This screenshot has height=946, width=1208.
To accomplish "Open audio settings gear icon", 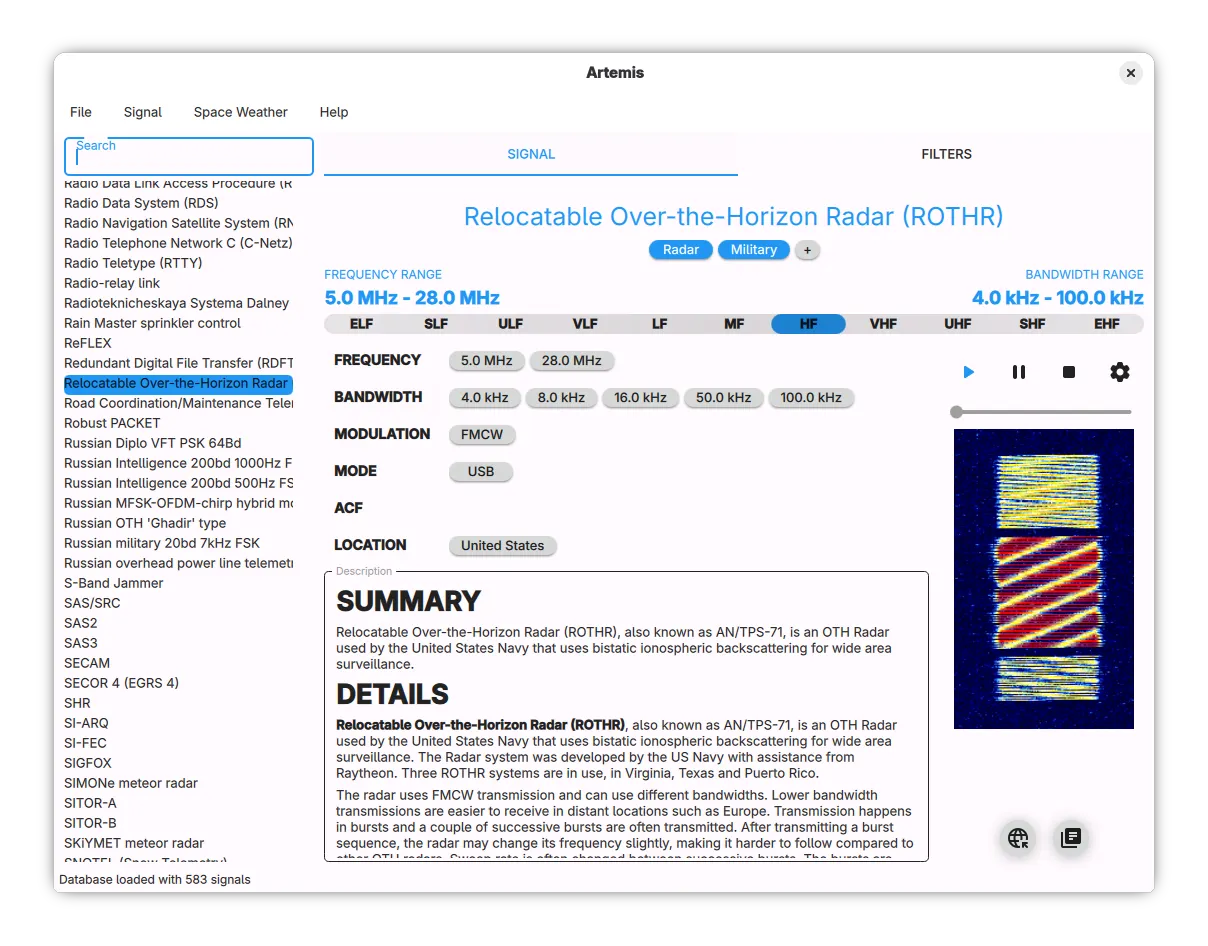I will click(x=1120, y=372).
